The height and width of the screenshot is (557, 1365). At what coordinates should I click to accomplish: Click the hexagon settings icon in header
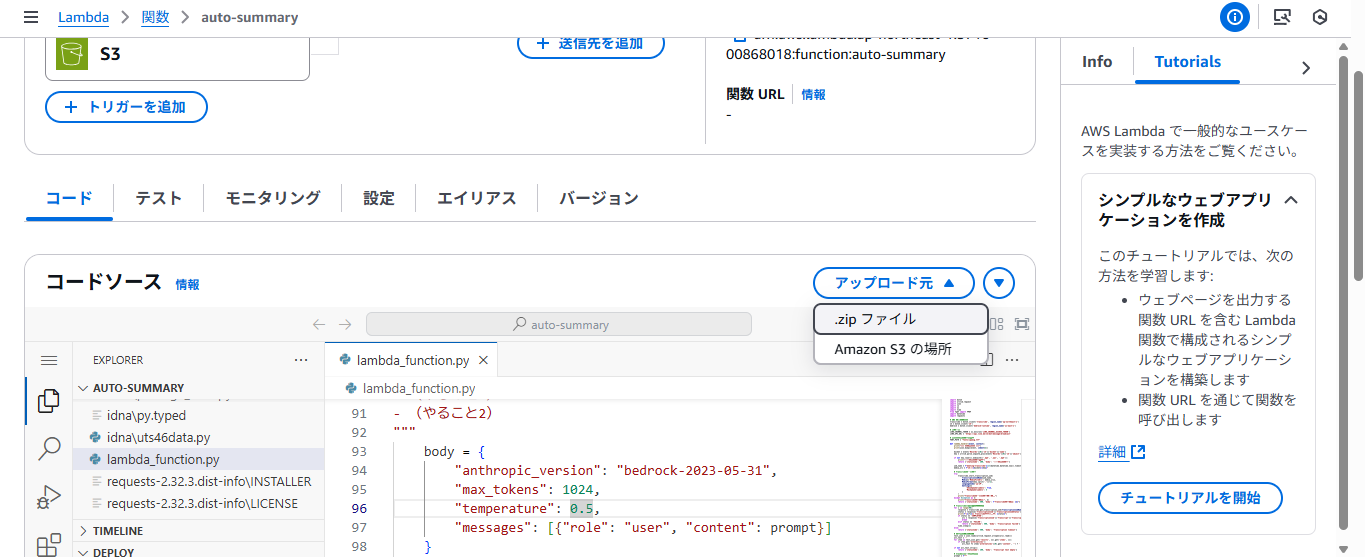pyautogui.click(x=1320, y=17)
